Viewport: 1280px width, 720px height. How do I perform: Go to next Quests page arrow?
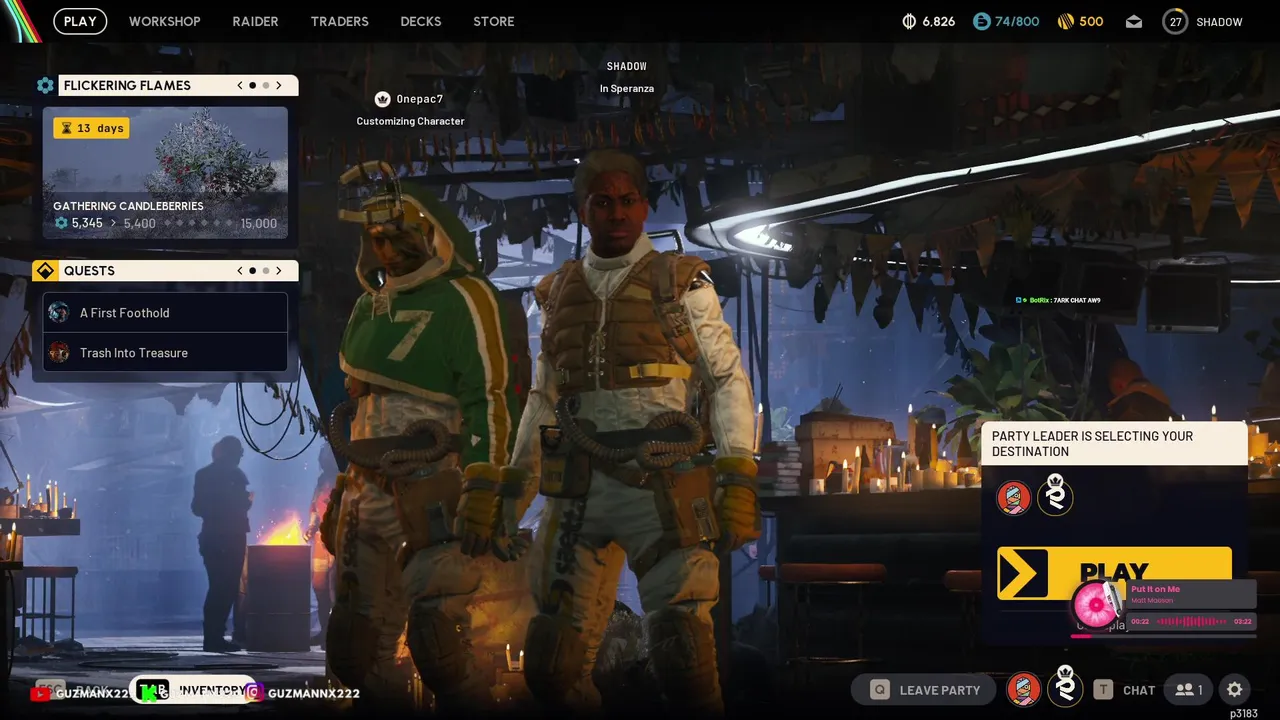pyautogui.click(x=279, y=271)
